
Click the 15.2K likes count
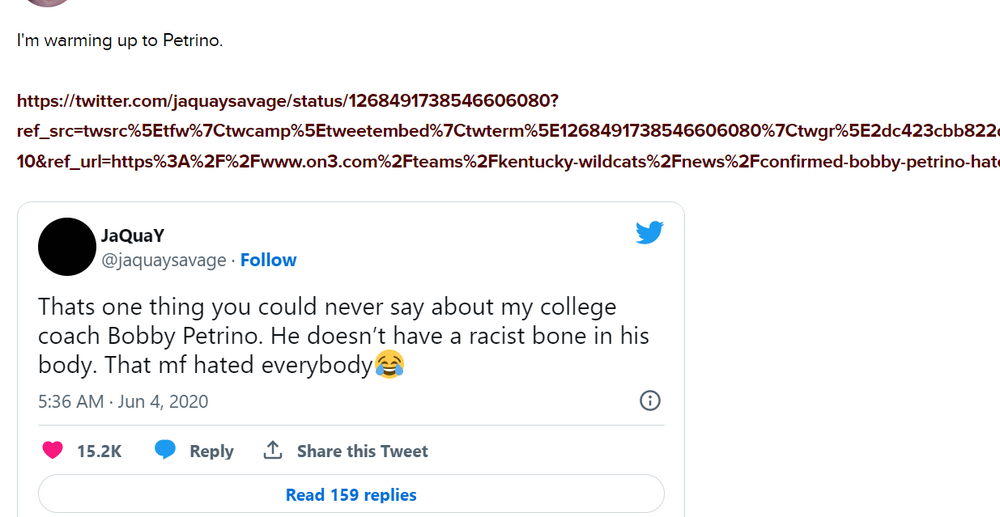[x=99, y=451]
